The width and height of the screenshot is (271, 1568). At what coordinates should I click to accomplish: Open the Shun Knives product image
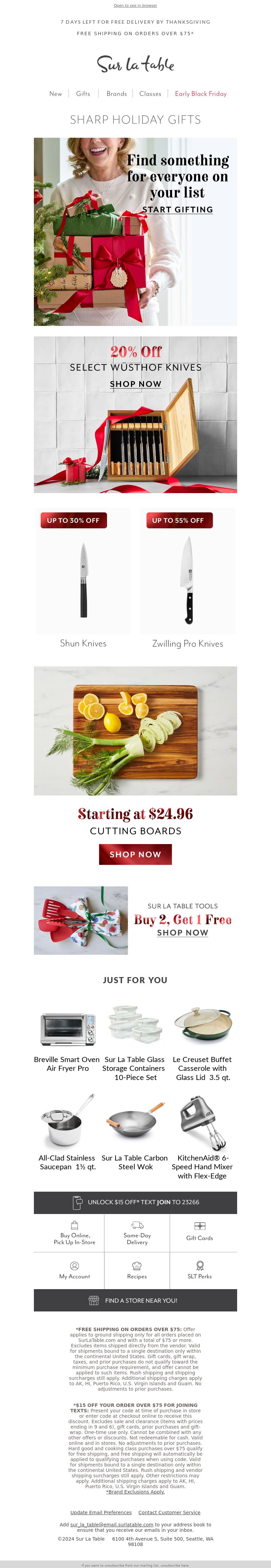83,571
